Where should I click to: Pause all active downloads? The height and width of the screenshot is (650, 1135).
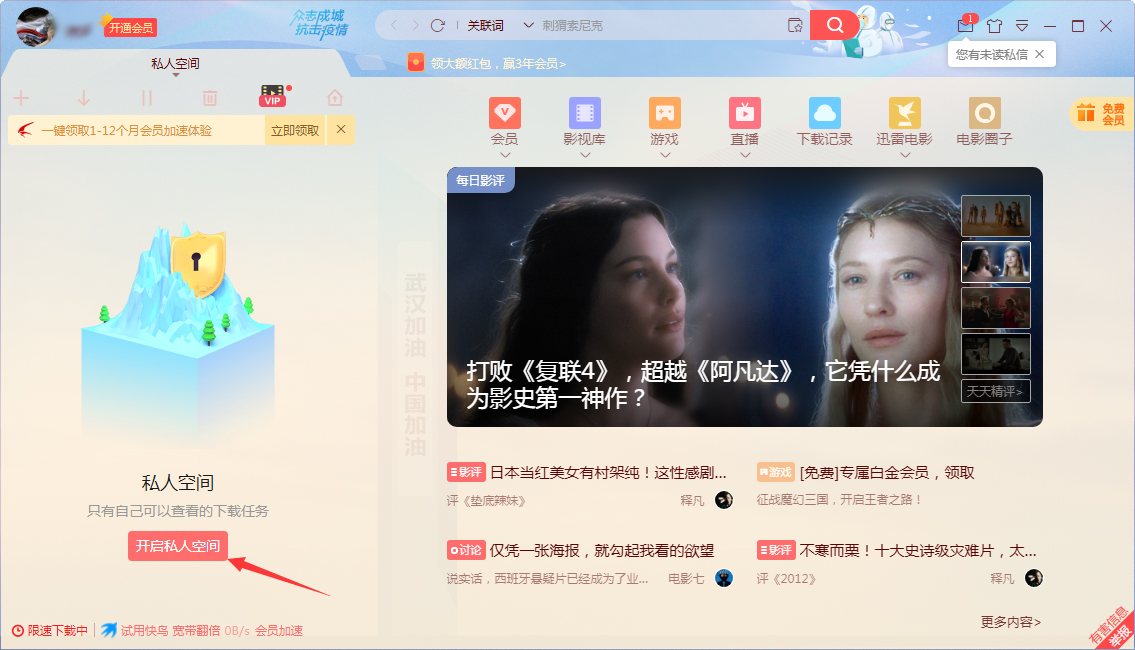pos(146,97)
